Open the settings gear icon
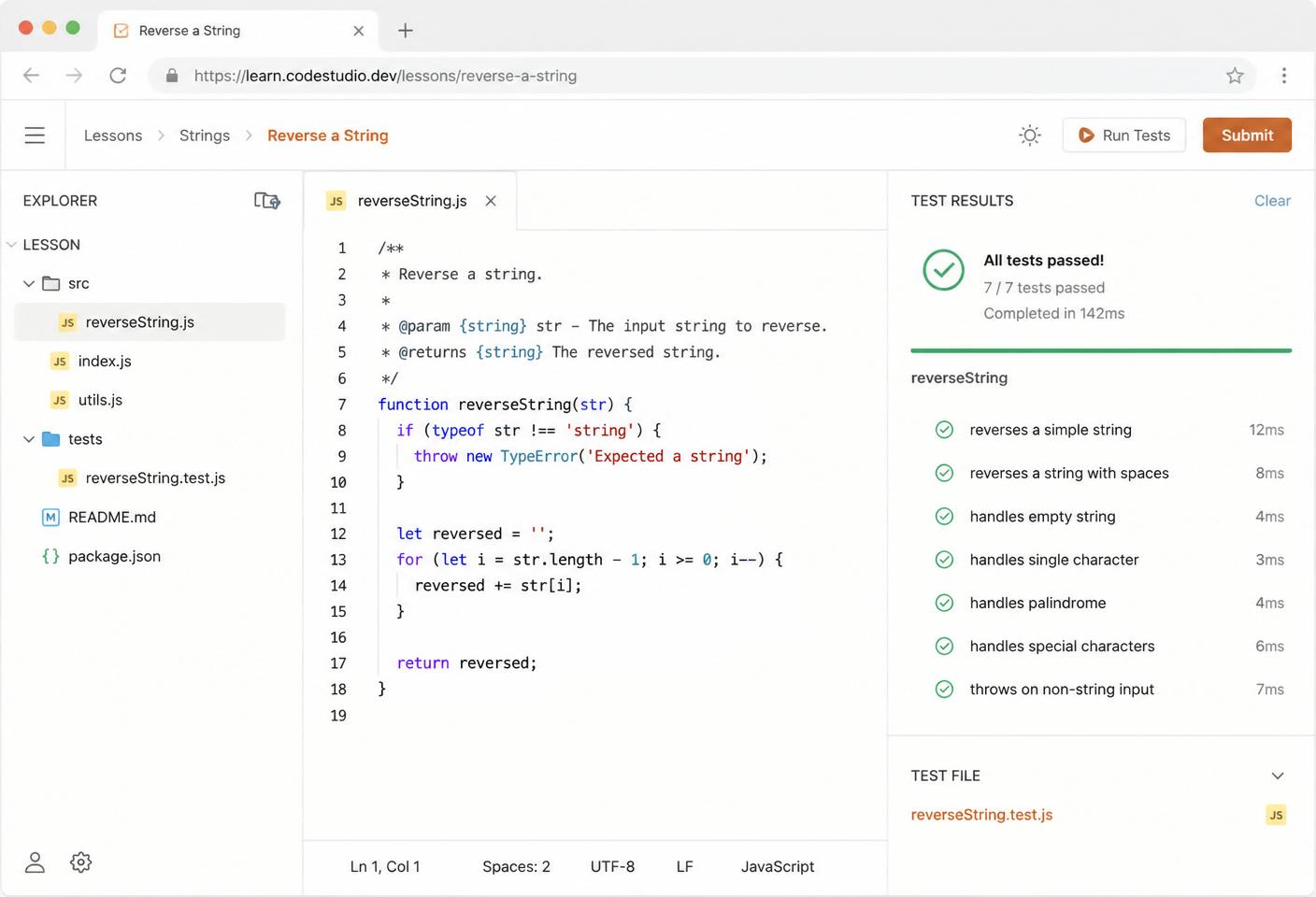Viewport: 1316px width, 897px height. coord(81,862)
